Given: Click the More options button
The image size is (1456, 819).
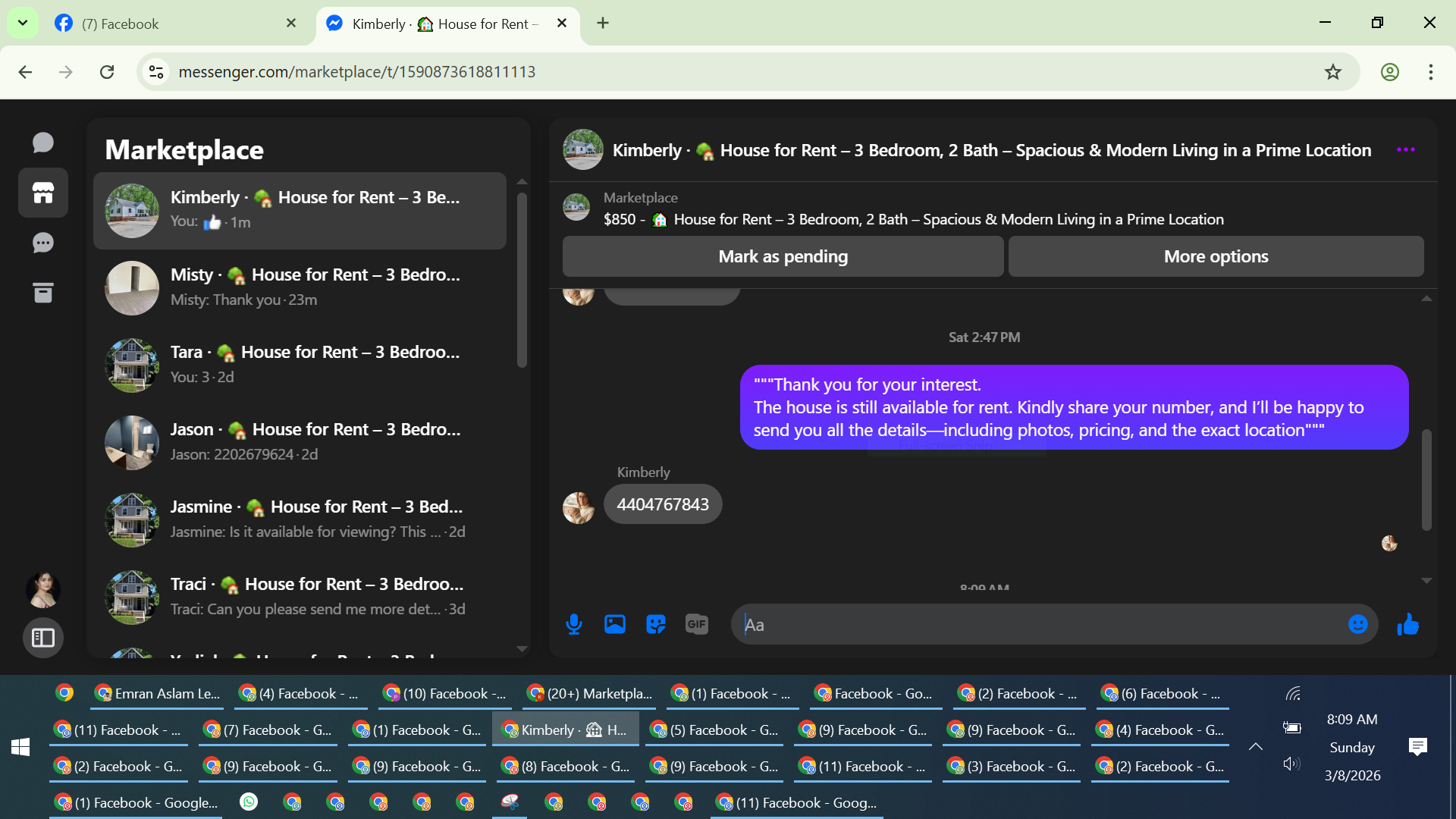Looking at the screenshot, I should 1216,256.
